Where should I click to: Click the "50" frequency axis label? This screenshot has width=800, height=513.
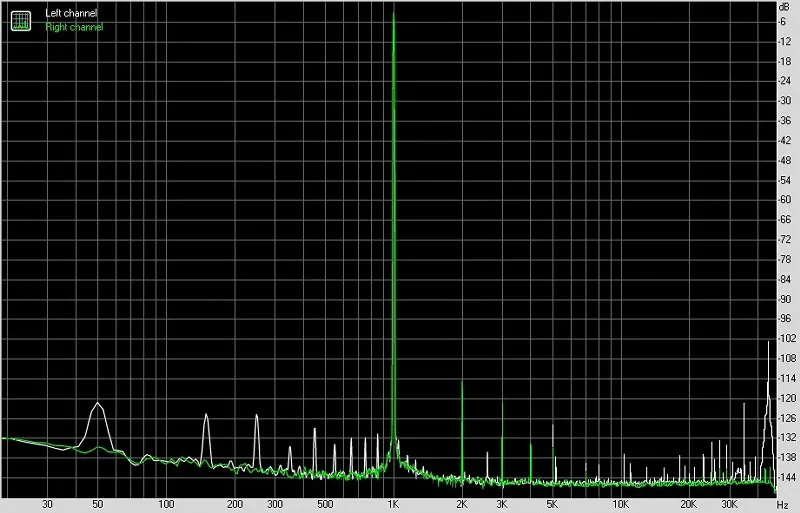97,504
